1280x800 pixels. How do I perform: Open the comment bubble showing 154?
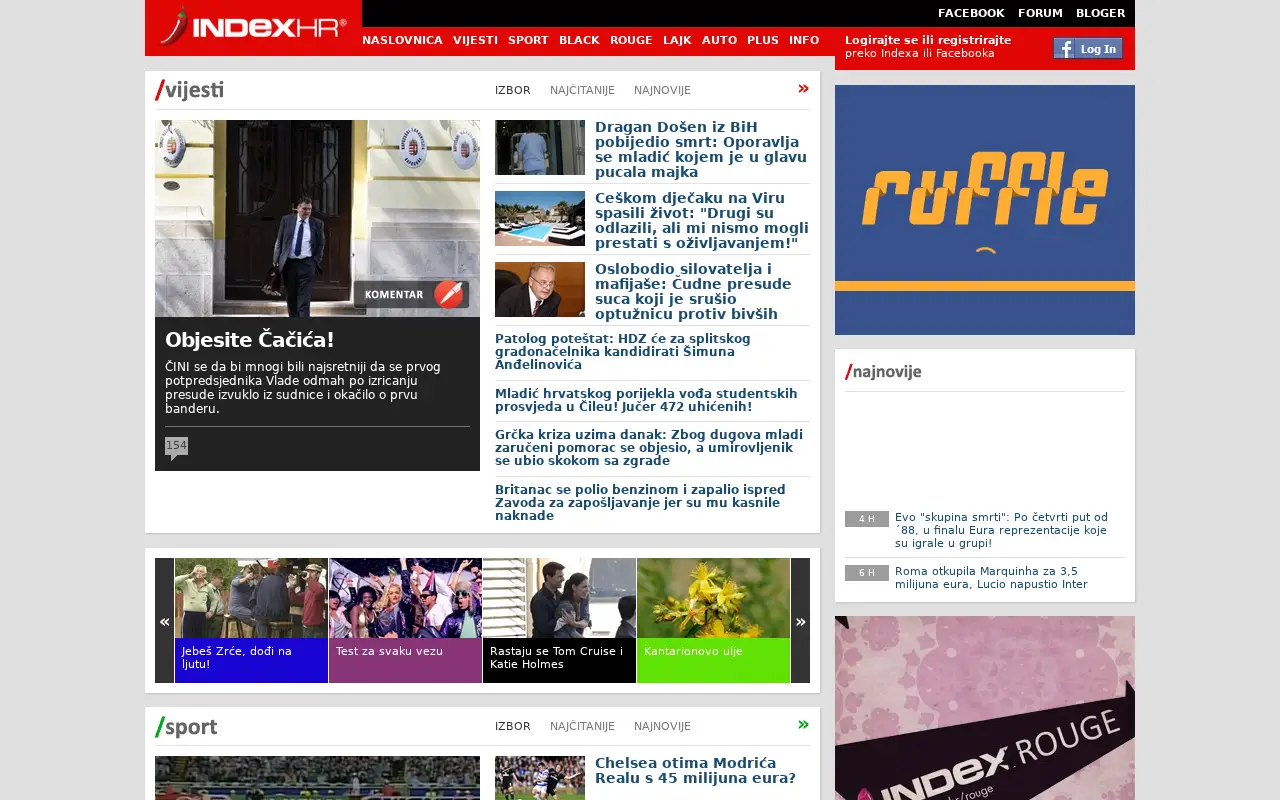point(176,447)
